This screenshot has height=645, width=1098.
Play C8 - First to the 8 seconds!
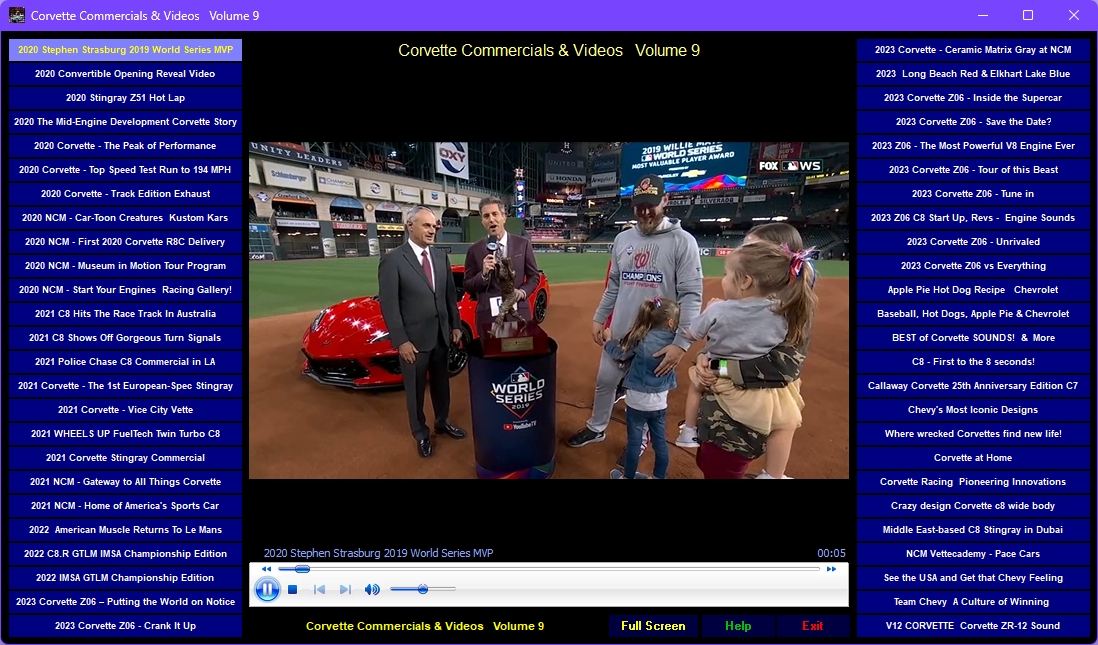[973, 361]
